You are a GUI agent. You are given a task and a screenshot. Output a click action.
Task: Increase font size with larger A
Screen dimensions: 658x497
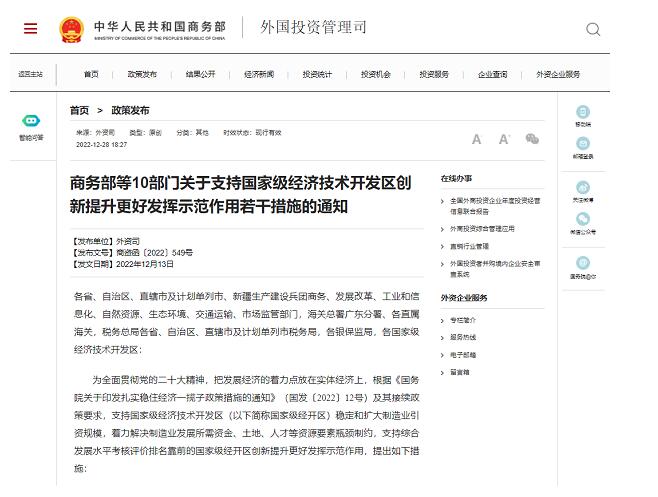point(504,139)
